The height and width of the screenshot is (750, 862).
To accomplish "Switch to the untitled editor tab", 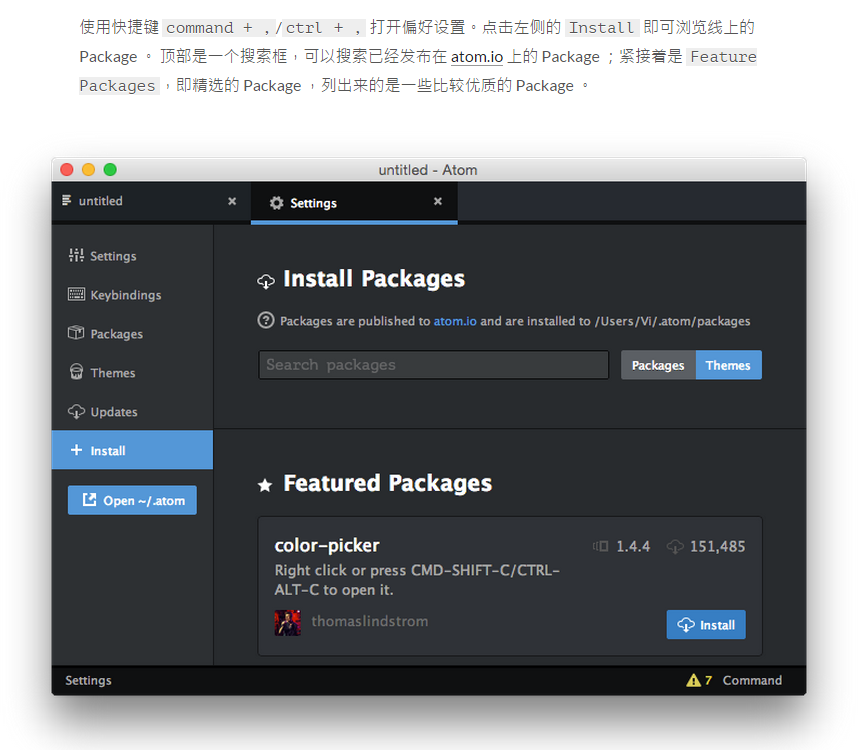I will [x=151, y=201].
